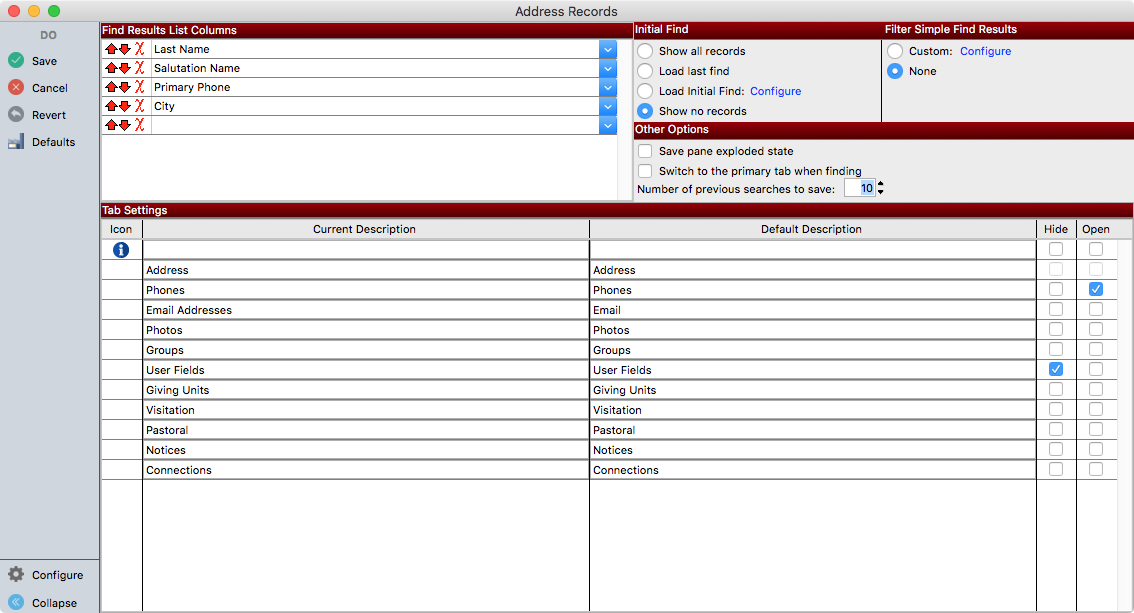Move Primary Phone column up
Viewport: 1134px width, 613px height.
tap(111, 87)
